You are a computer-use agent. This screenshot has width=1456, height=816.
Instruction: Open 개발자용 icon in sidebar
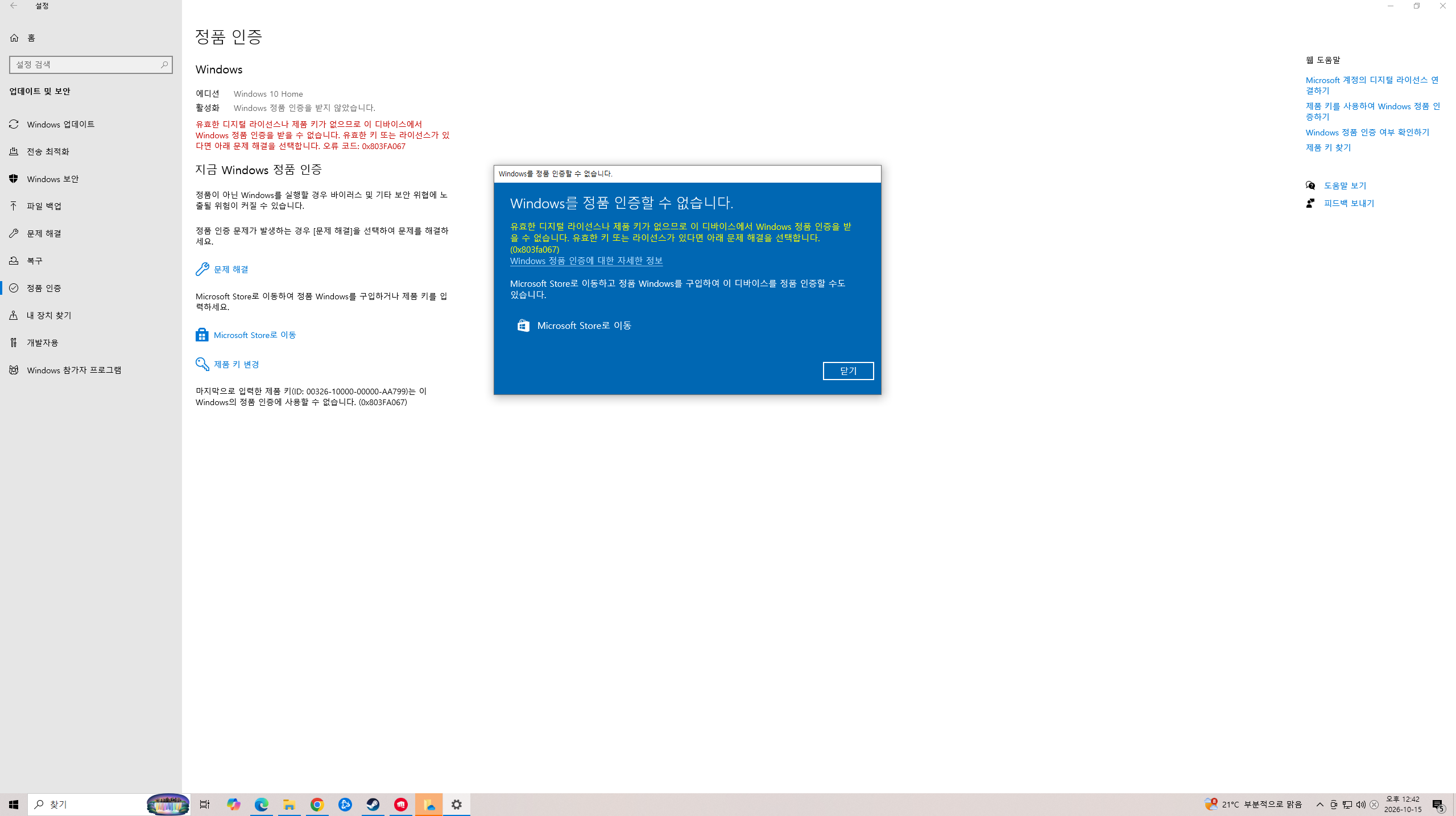(14, 343)
